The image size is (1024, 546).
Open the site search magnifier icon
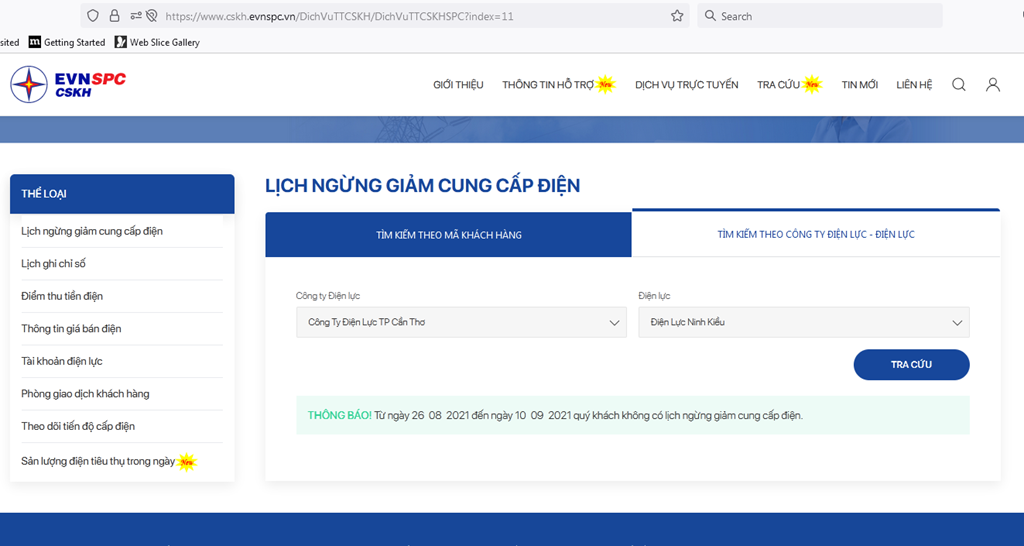point(958,85)
